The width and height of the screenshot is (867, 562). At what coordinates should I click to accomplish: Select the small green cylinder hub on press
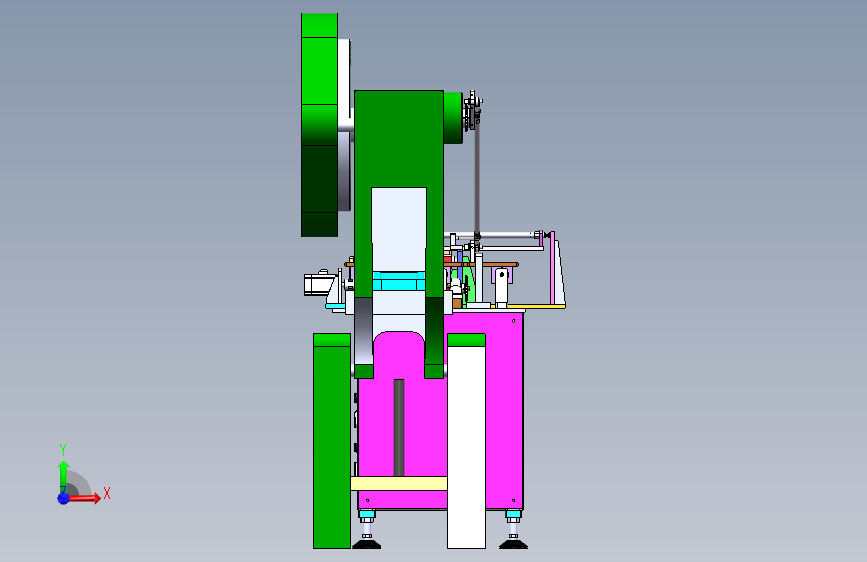click(x=453, y=118)
